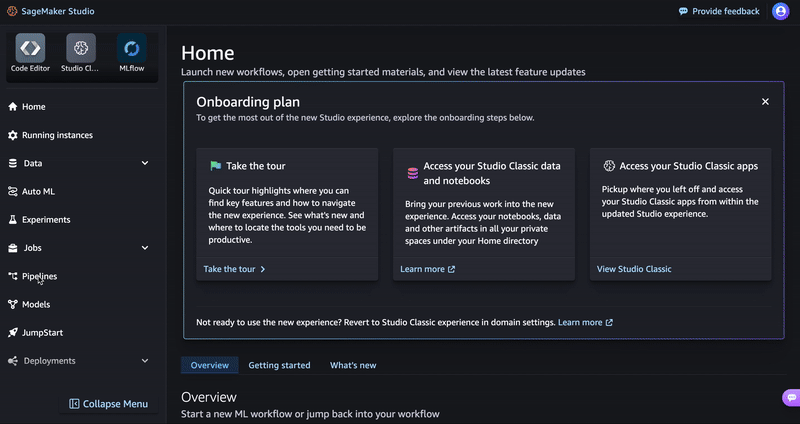Screen dimensions: 800x424
Task: Click the Experiments flask icon
Action: coord(13,219)
